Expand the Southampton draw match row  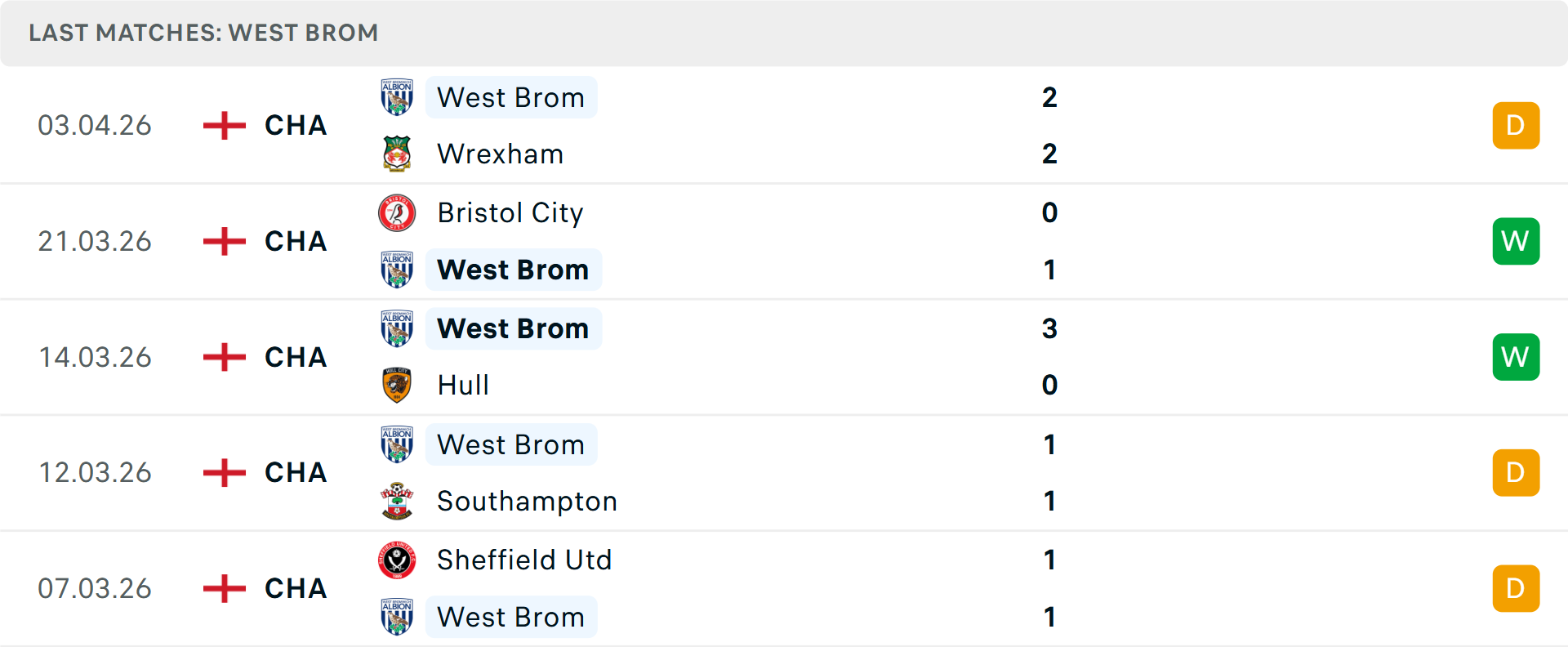click(x=784, y=472)
